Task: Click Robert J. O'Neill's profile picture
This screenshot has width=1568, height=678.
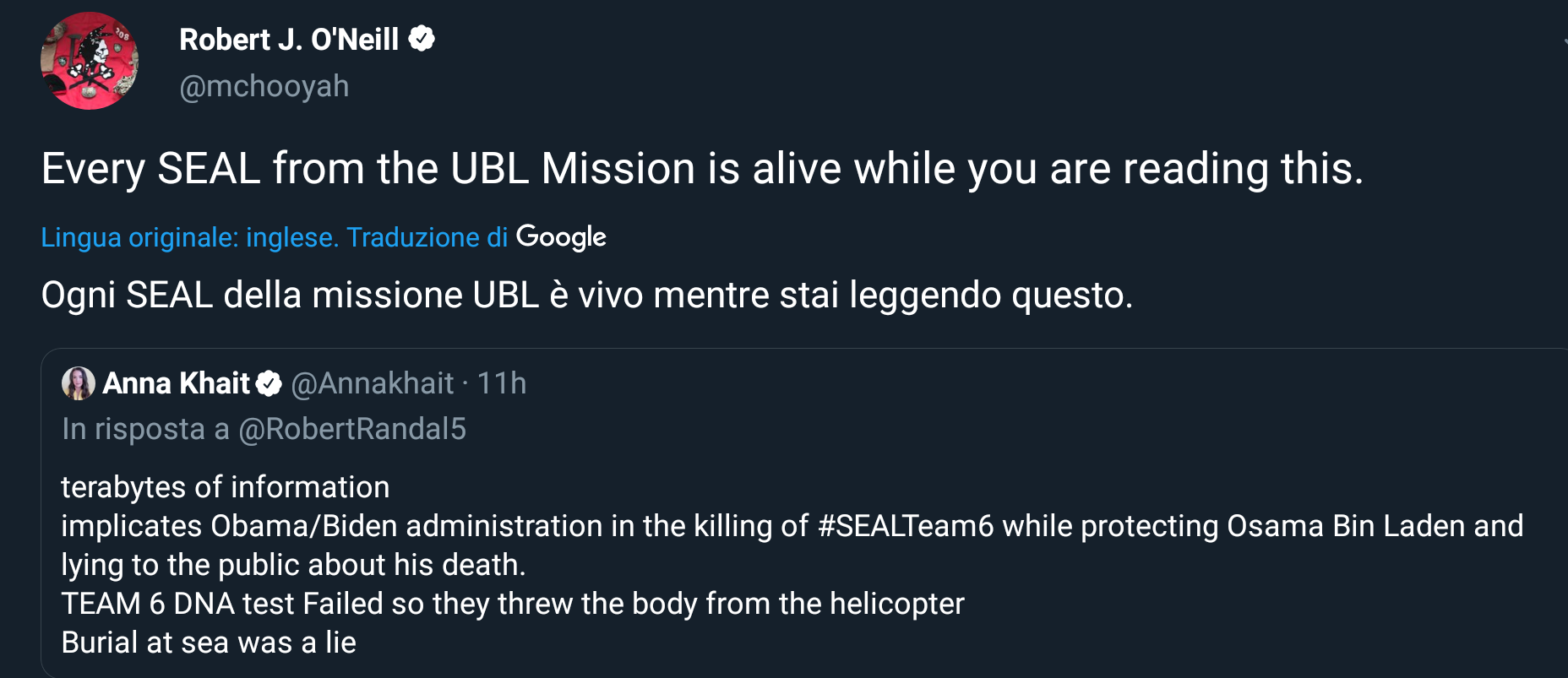Action: 90,61
